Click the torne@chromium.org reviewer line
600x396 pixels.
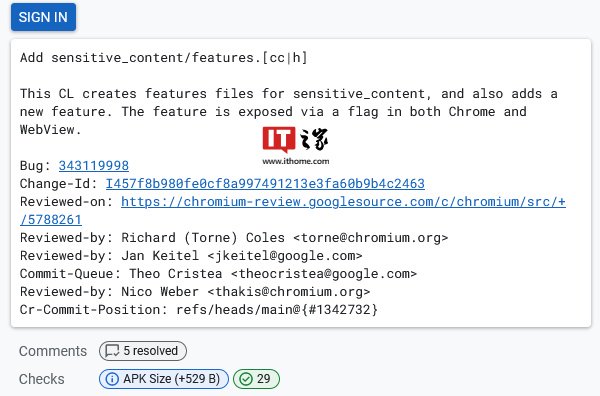point(234,238)
